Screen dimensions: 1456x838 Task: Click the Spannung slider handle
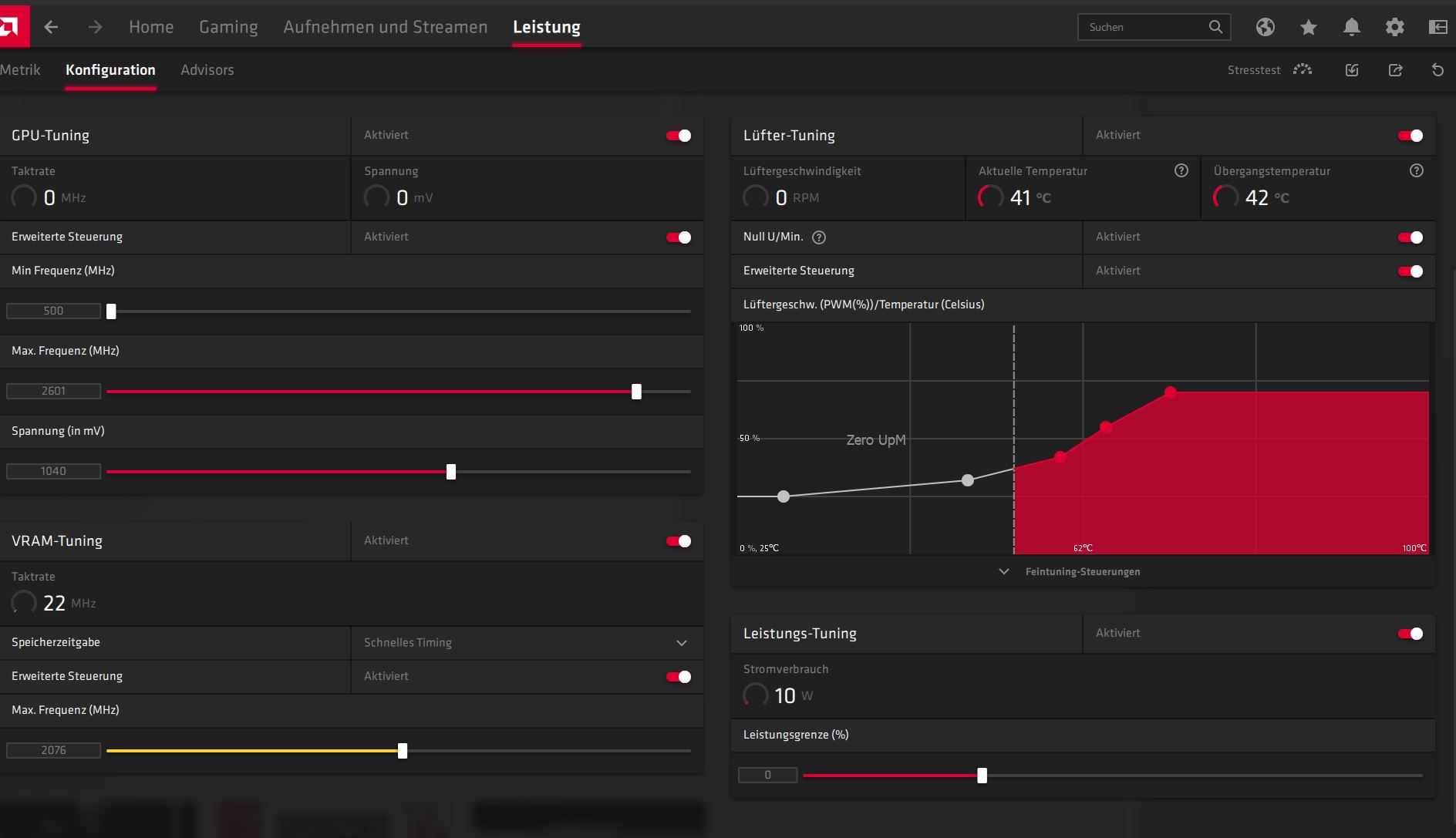(451, 472)
